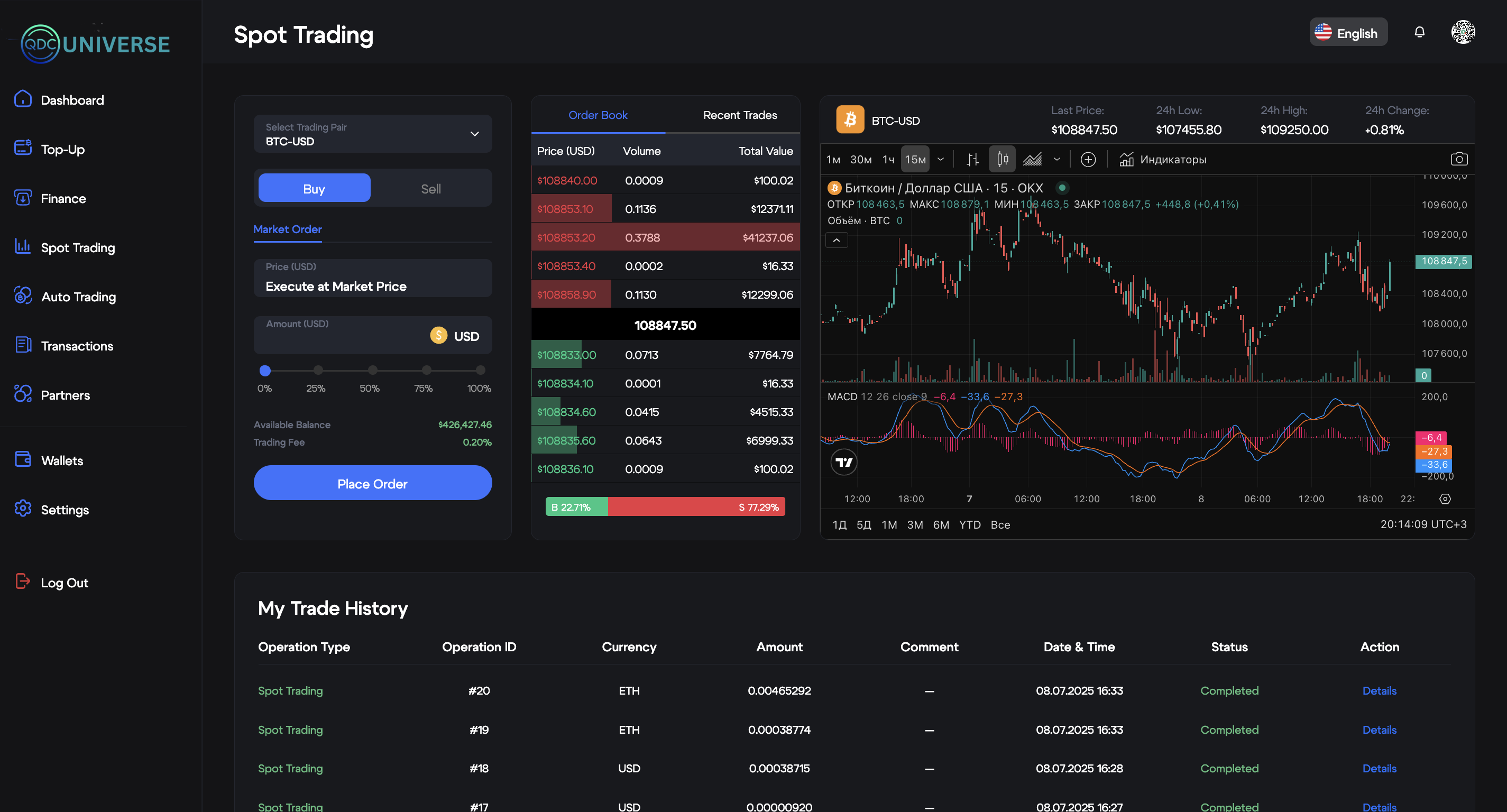Select the candlestick chart style icon
This screenshot has height=812, width=1507.
(x=1002, y=159)
